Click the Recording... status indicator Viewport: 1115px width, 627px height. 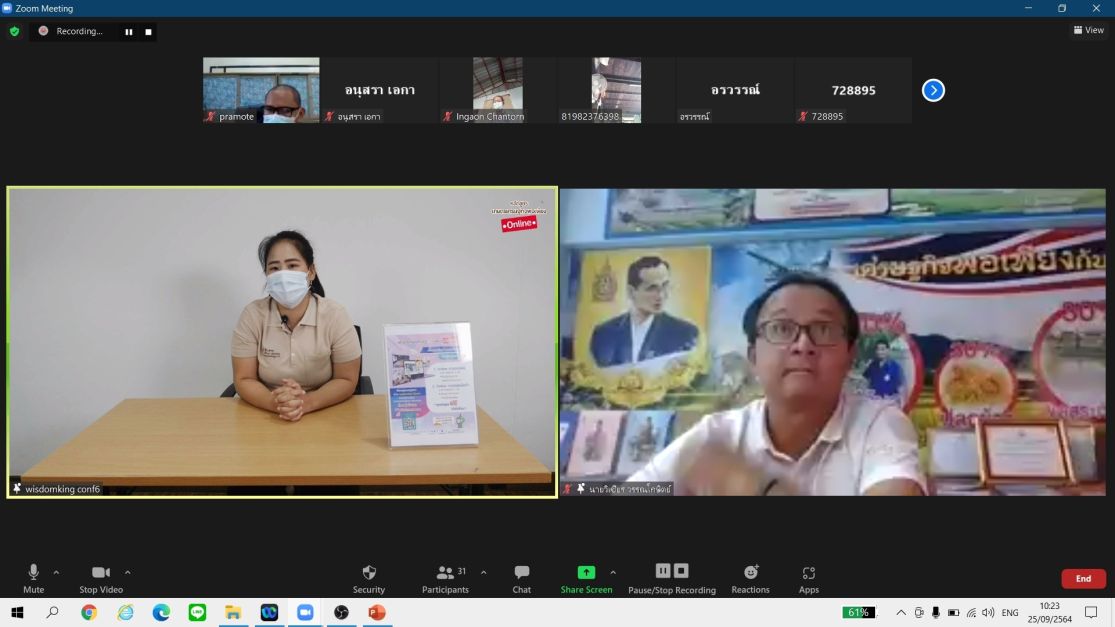pos(71,31)
